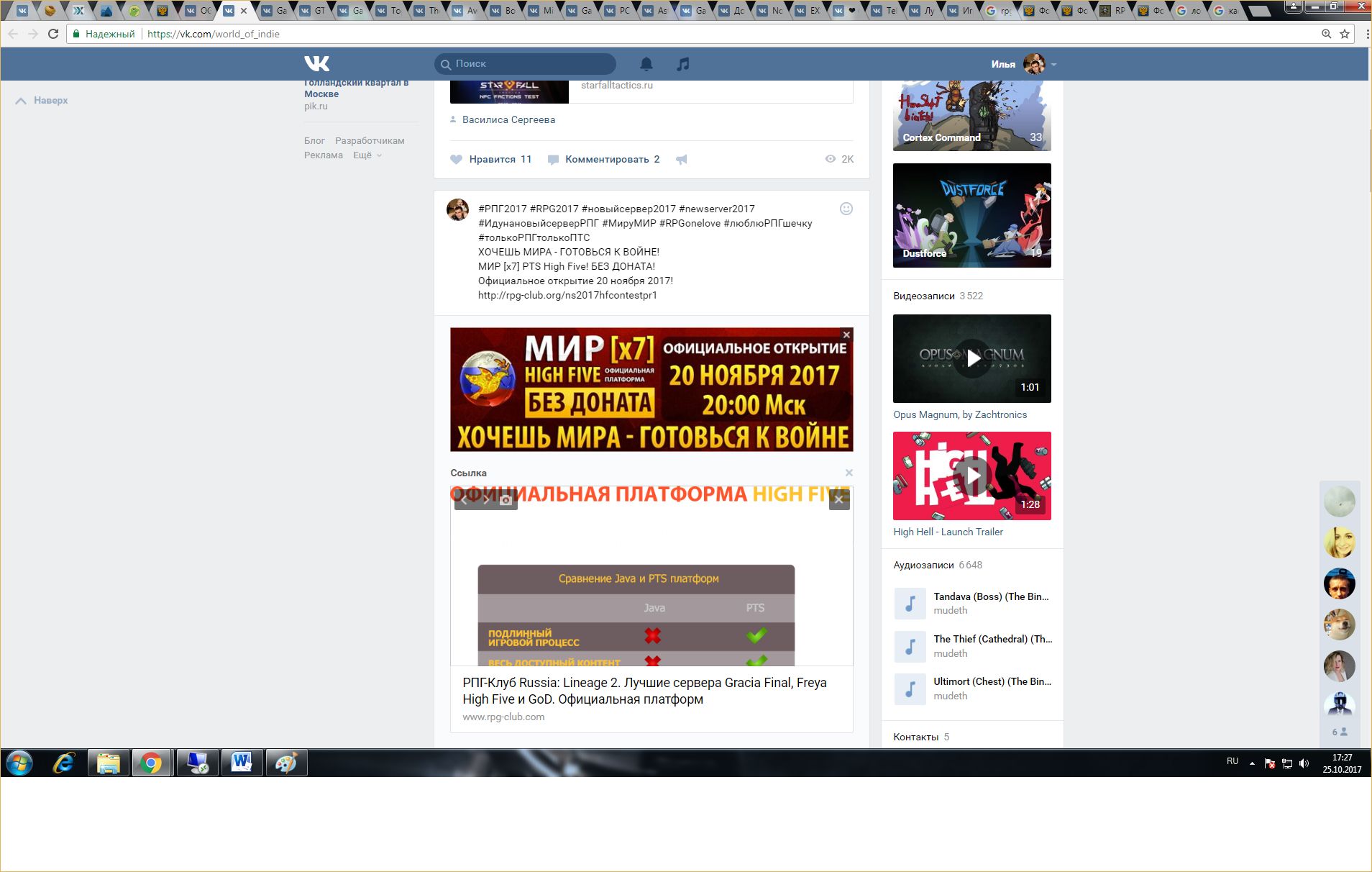Play the Ultimort (Chest) audio track
The height and width of the screenshot is (872, 1372).
pos(910,689)
